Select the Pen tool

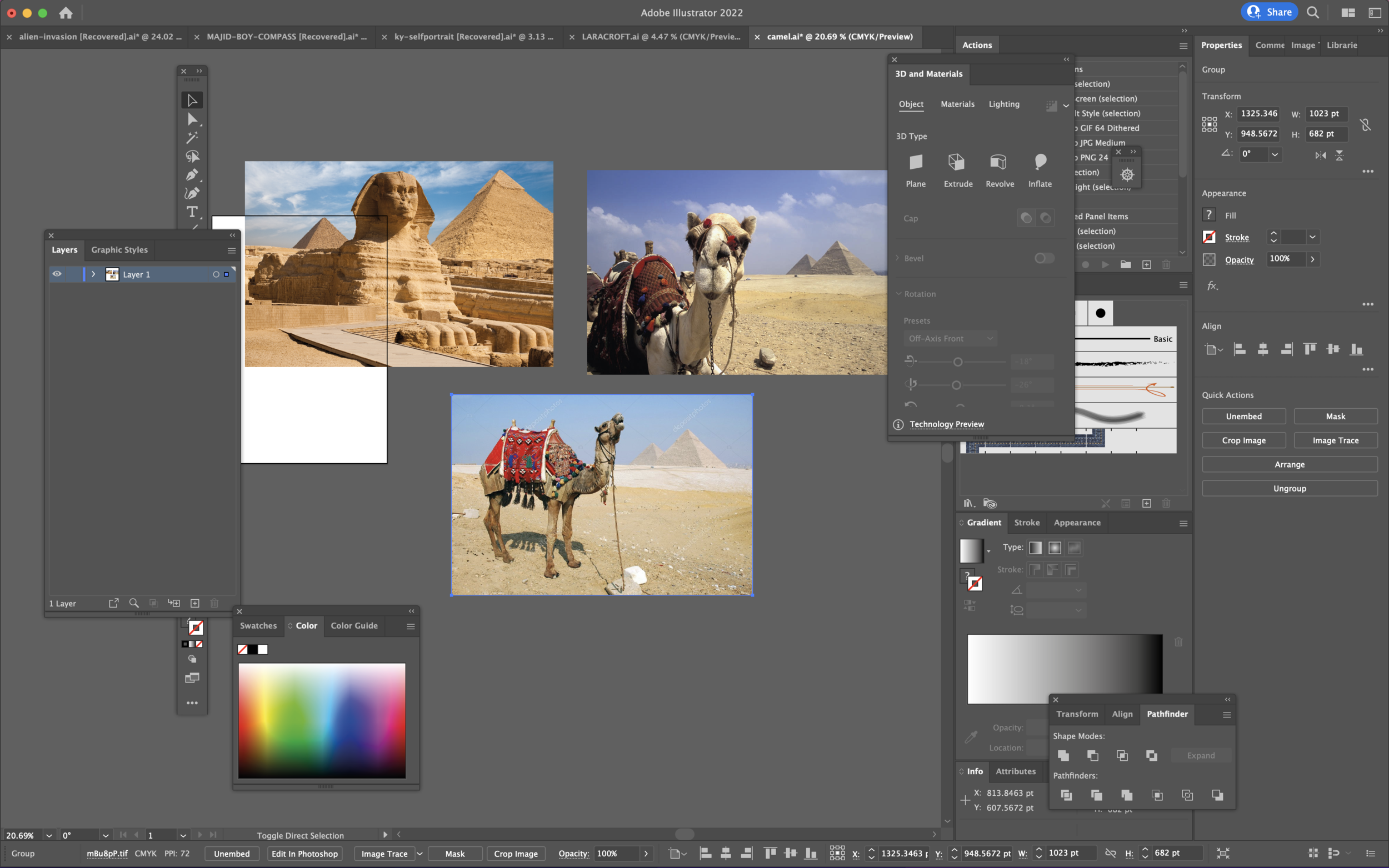pos(192,174)
